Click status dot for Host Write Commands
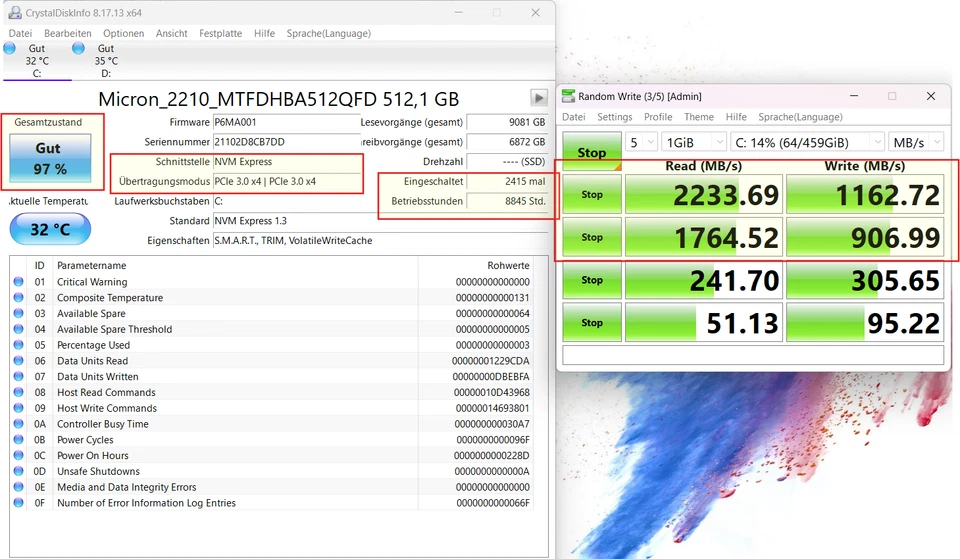Viewport: 960px width, 559px height. click(x=18, y=408)
